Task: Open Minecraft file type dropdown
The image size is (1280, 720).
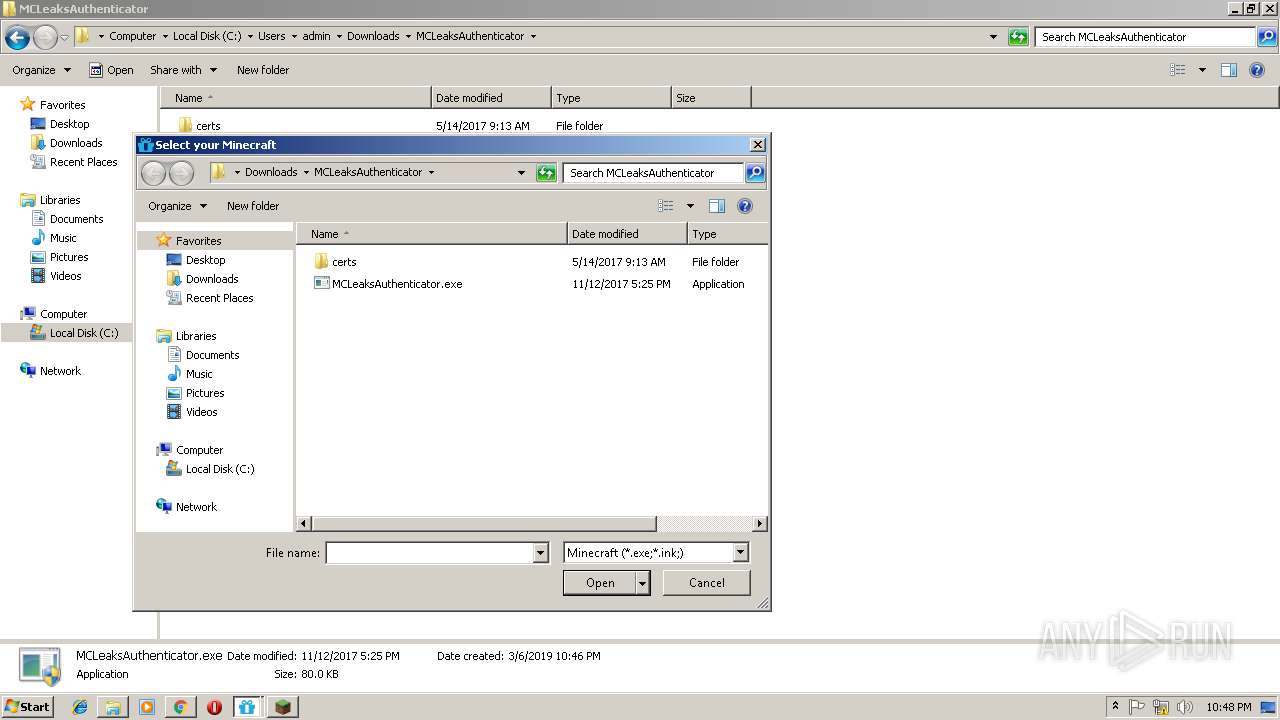Action: coord(740,553)
